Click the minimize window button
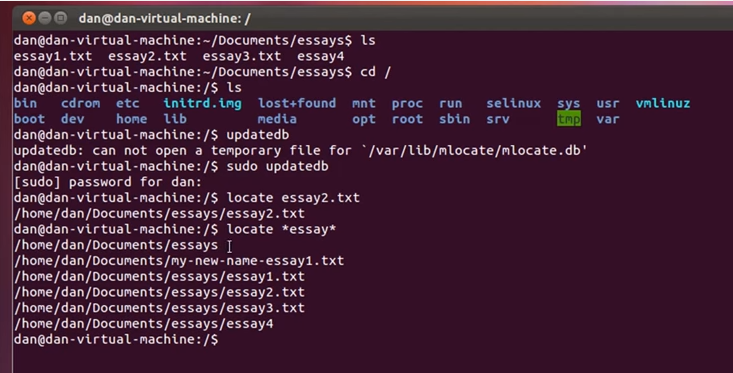Image resolution: width=733 pixels, height=373 pixels. (45, 18)
